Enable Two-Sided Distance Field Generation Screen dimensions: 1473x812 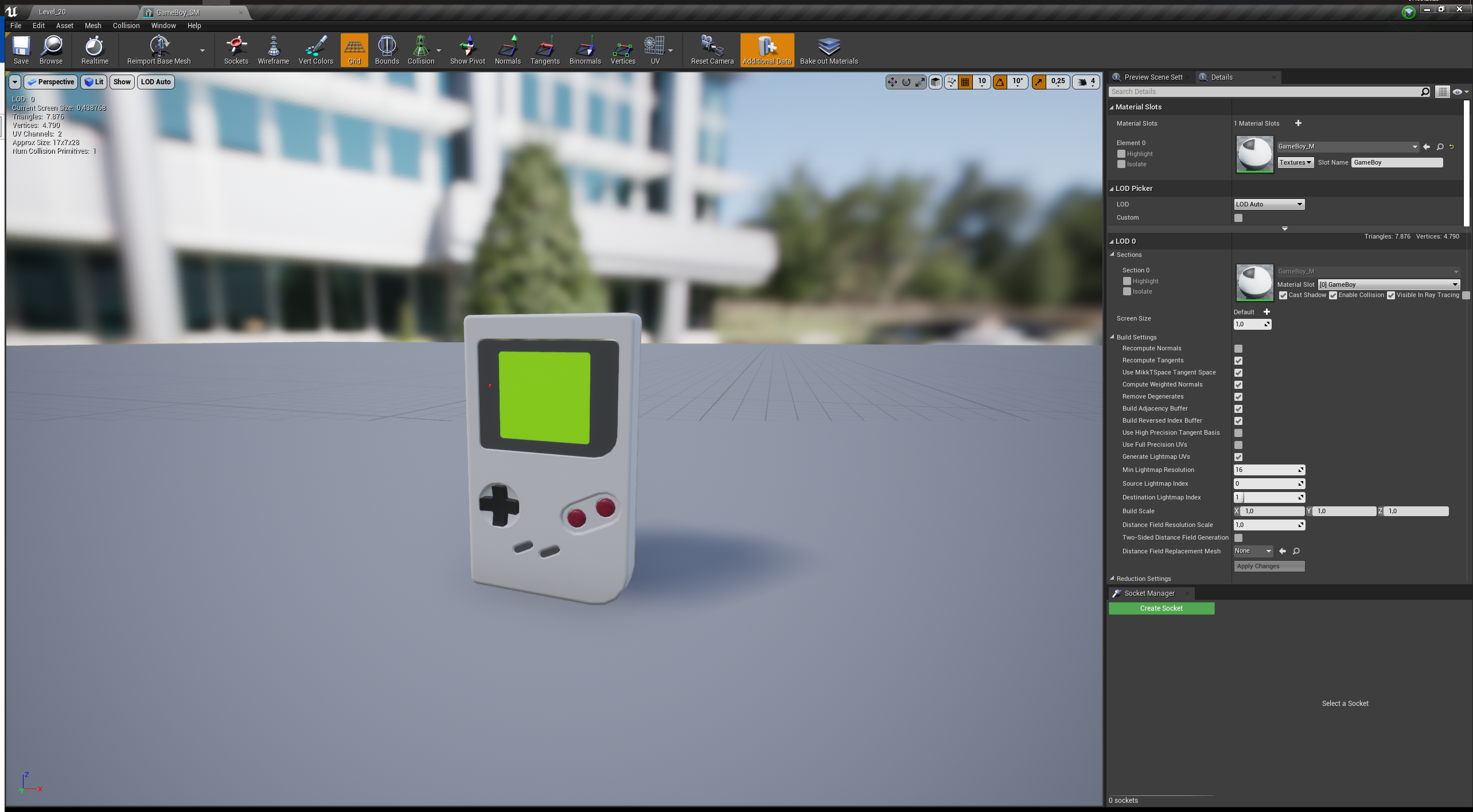1238,538
